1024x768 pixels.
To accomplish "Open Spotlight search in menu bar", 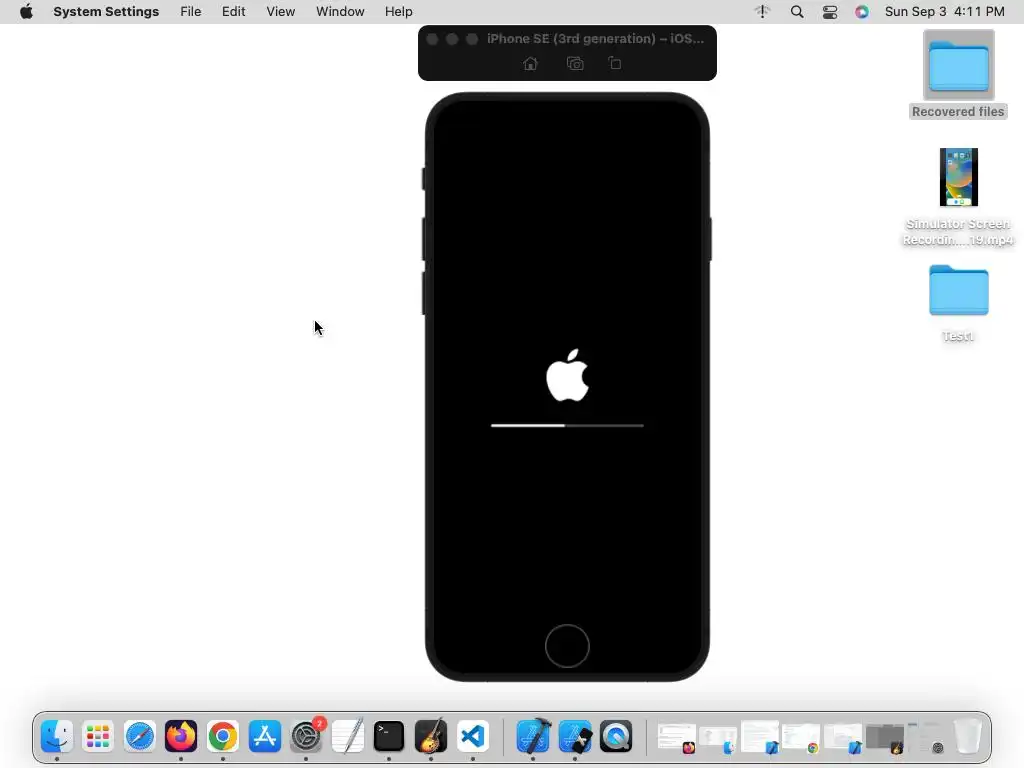I will tap(797, 12).
